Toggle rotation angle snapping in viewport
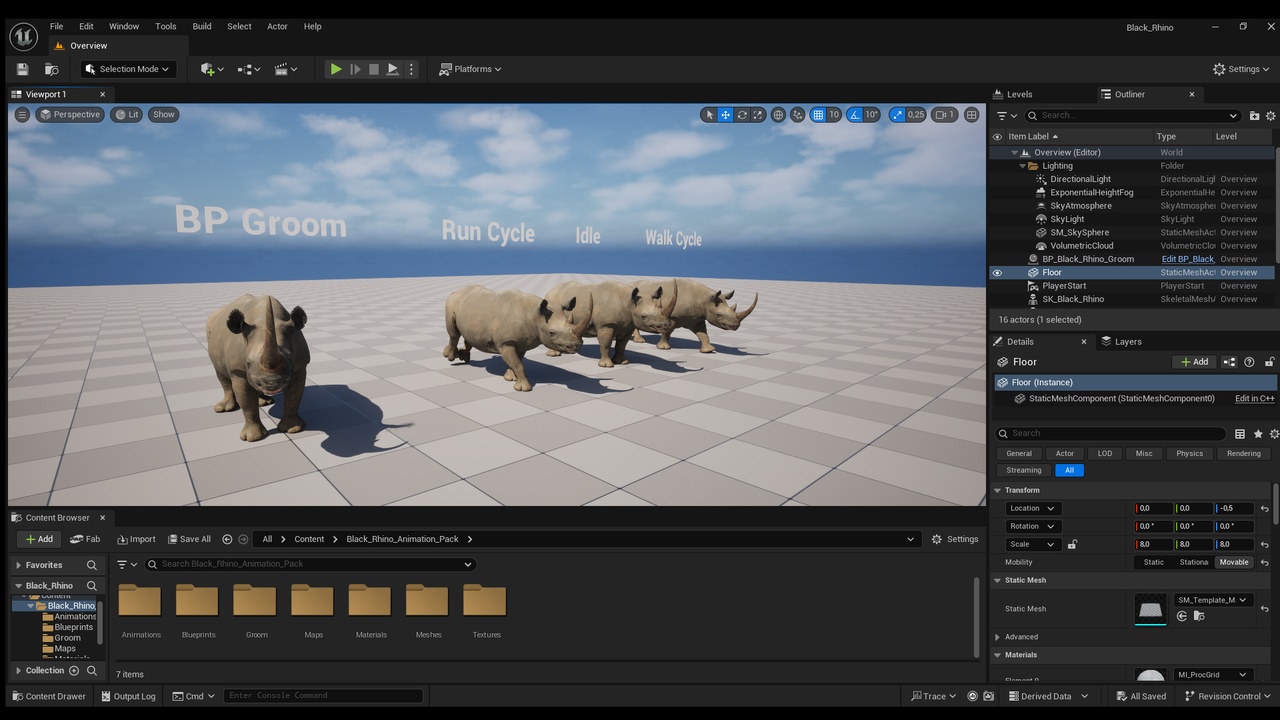 pos(855,115)
